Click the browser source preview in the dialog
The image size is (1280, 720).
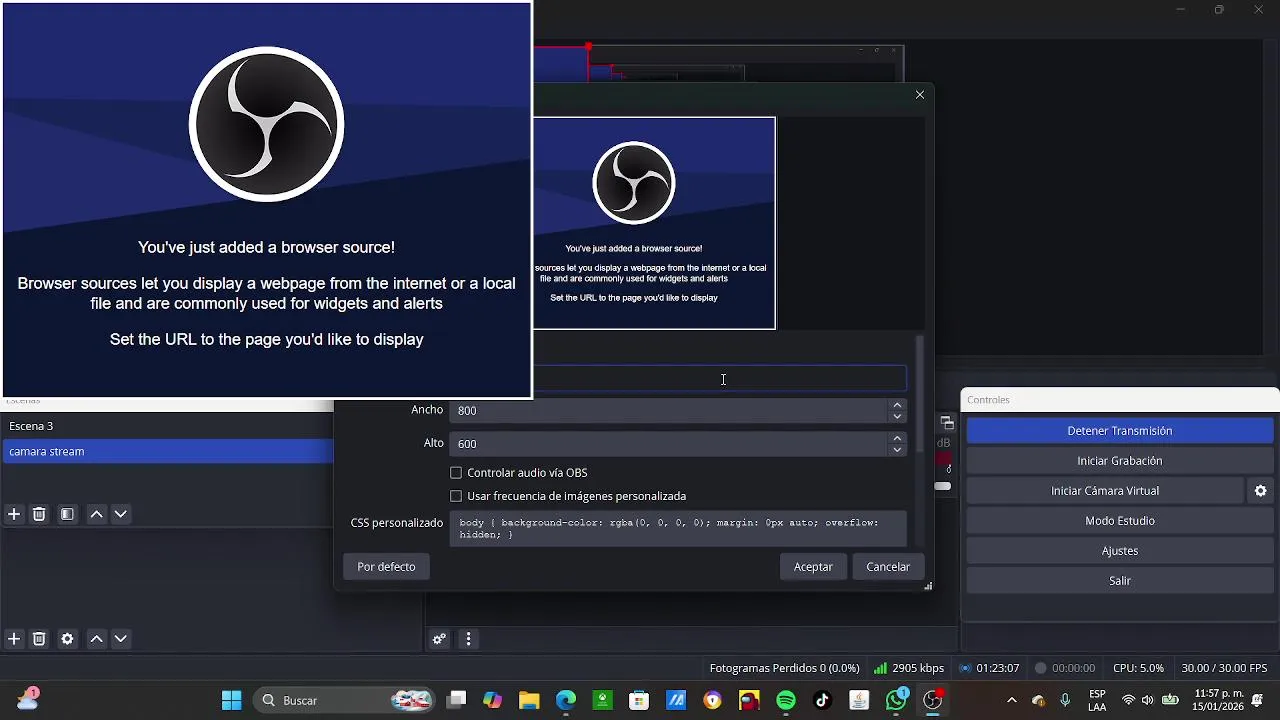(x=654, y=223)
